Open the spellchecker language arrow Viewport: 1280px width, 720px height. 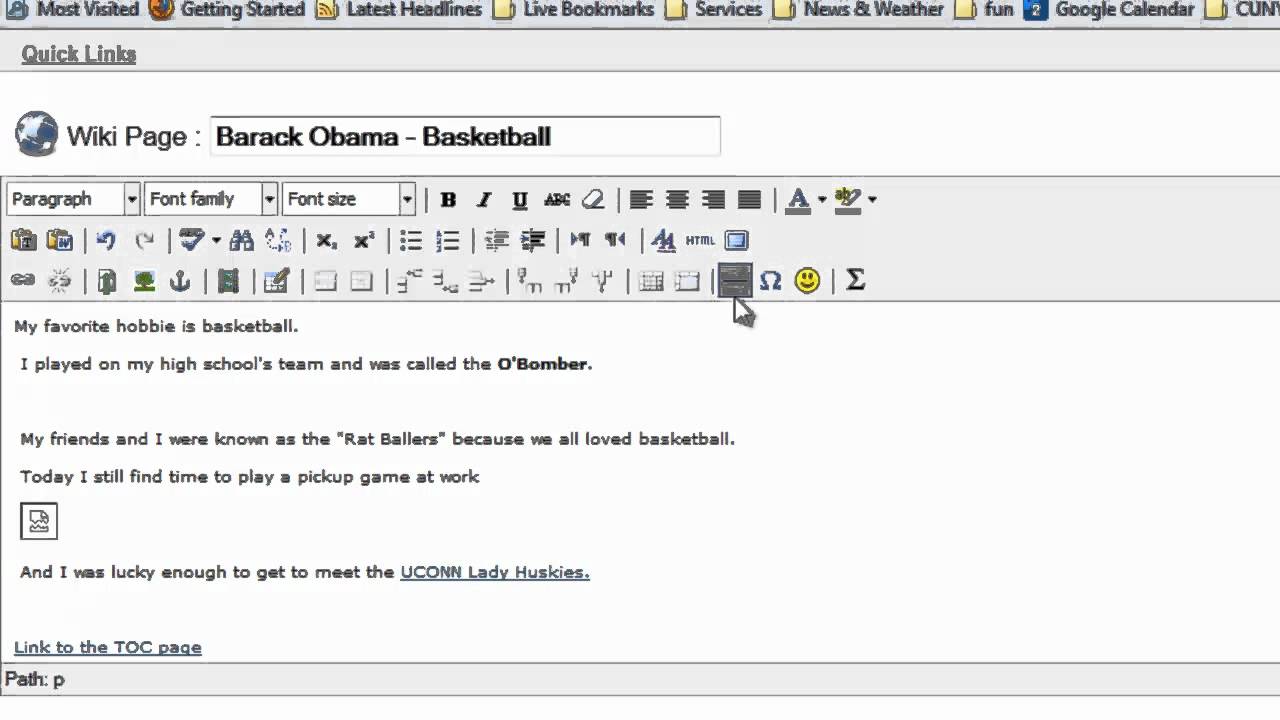[x=216, y=240]
